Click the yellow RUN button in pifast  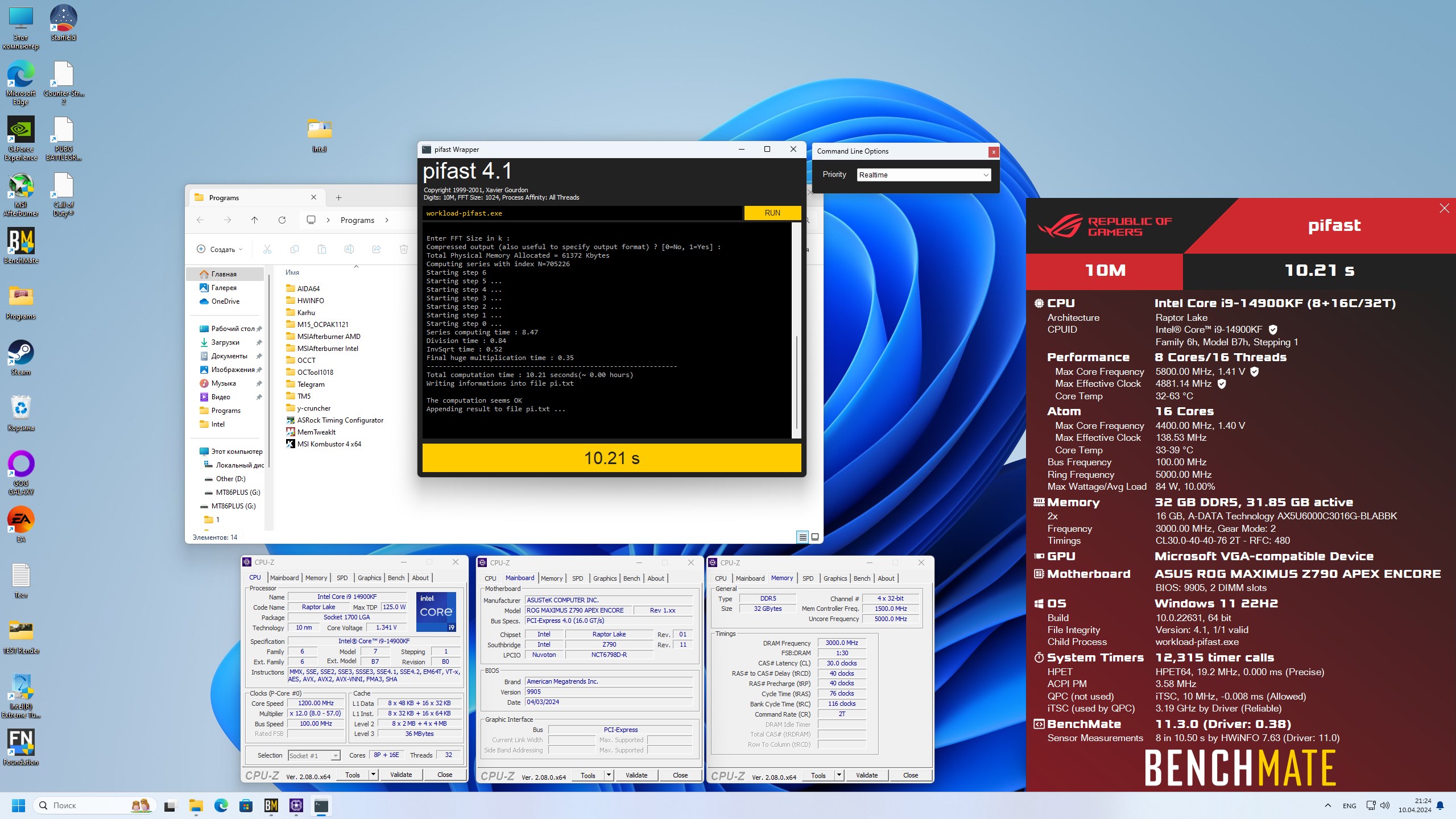[x=772, y=213]
